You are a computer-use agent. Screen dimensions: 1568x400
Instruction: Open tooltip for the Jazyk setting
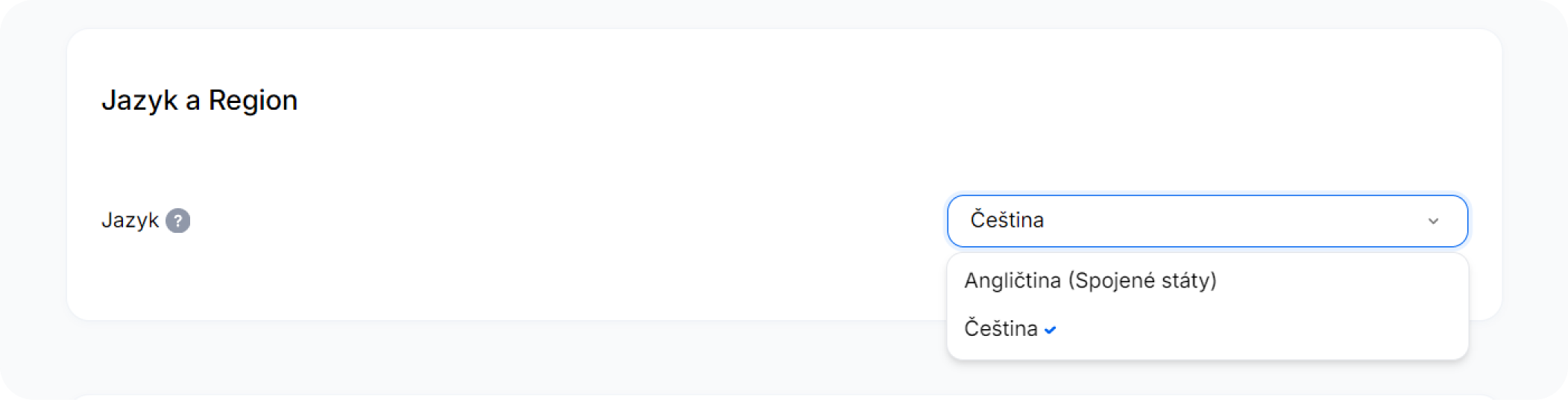pos(177,221)
